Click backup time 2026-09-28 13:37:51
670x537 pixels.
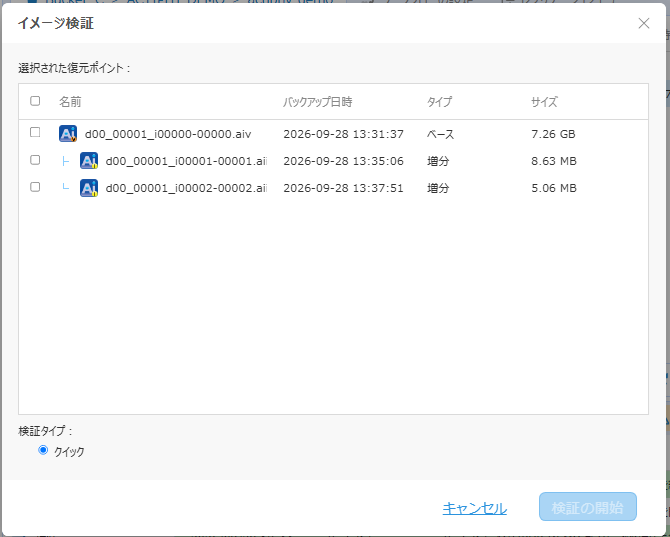pos(344,188)
